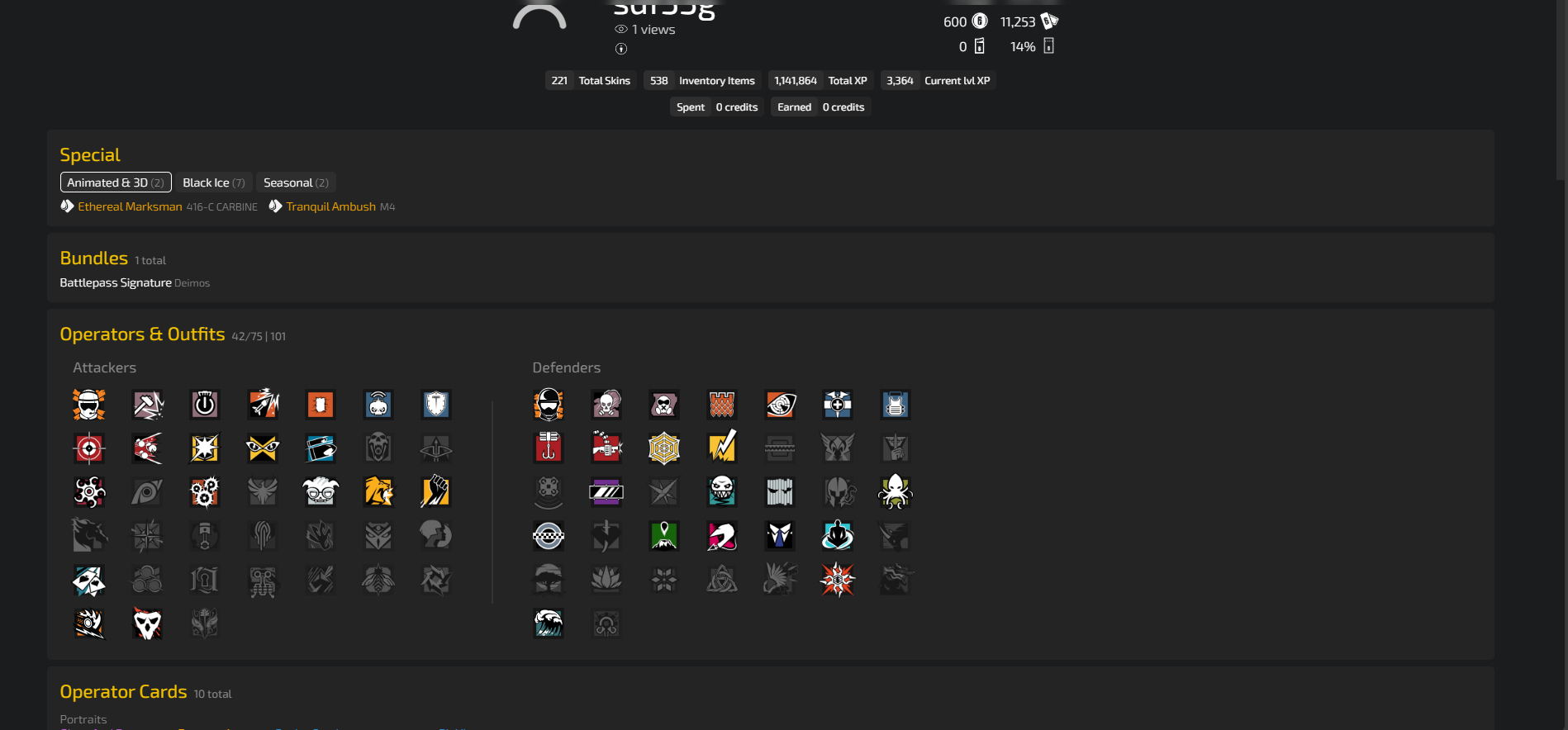Select the Pulse eye operator icon
The image size is (1568, 730).
(x=780, y=405)
